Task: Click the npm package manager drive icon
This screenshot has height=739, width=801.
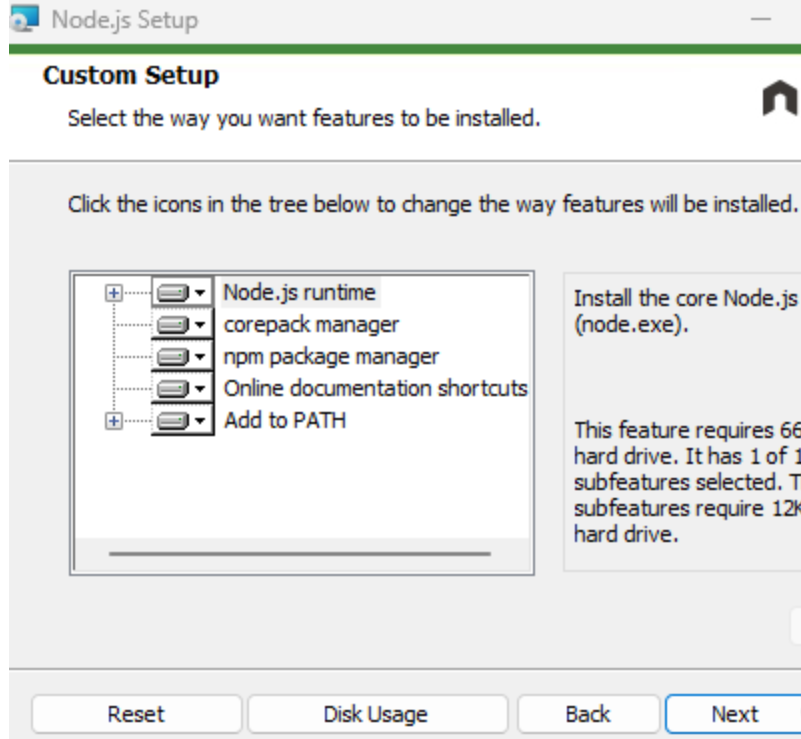Action: (x=173, y=357)
